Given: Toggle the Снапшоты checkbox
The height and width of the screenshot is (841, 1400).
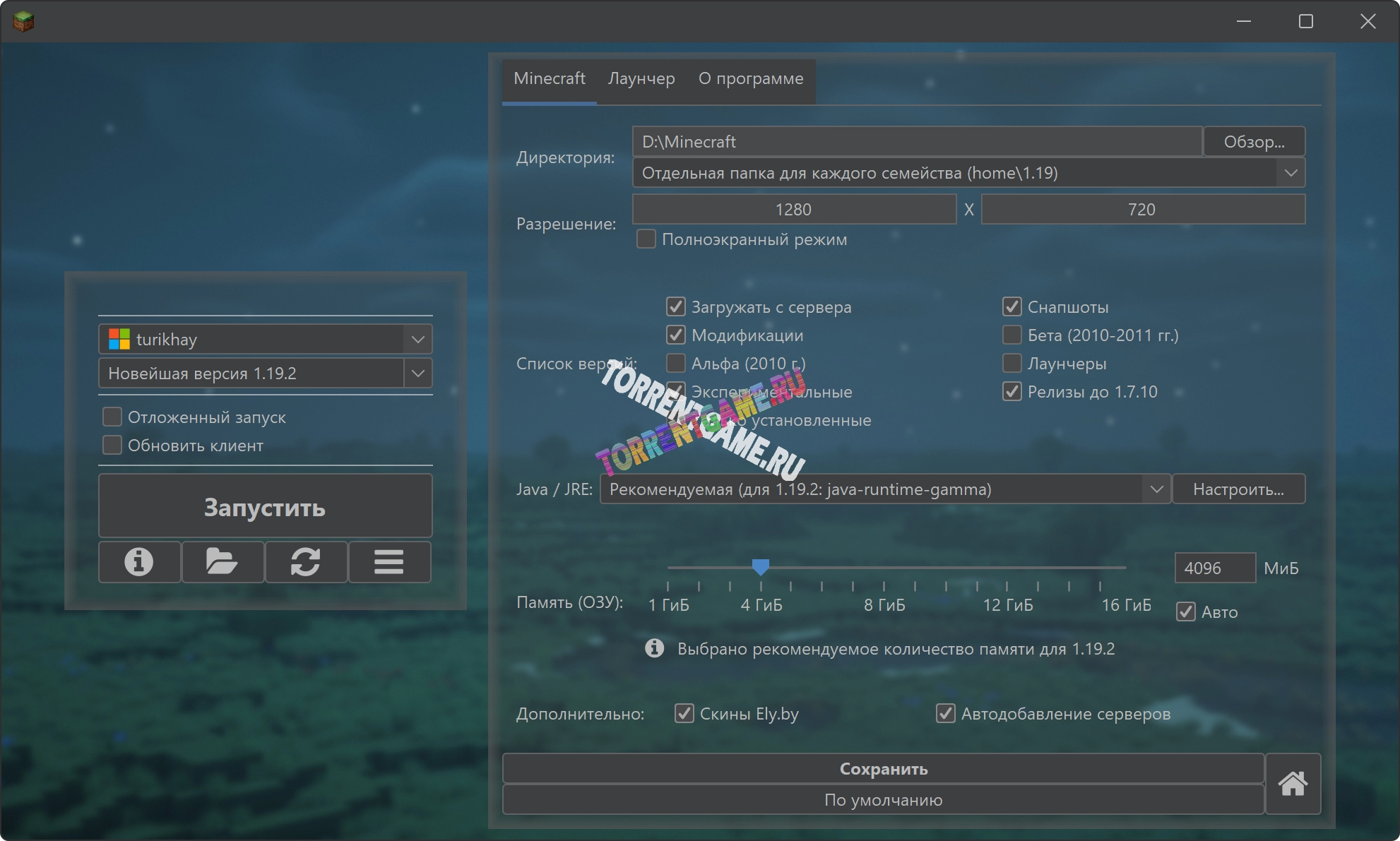Looking at the screenshot, I should pos(1012,307).
